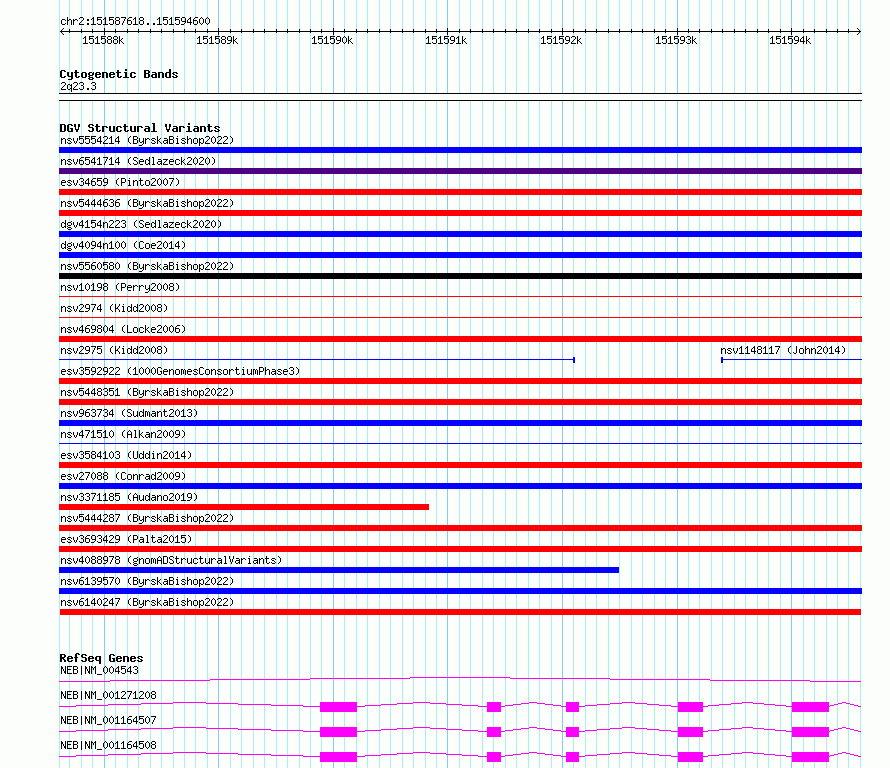The image size is (890, 768).
Task: Open the nsv2974 (Kidd2008) label
Action: tap(114, 308)
